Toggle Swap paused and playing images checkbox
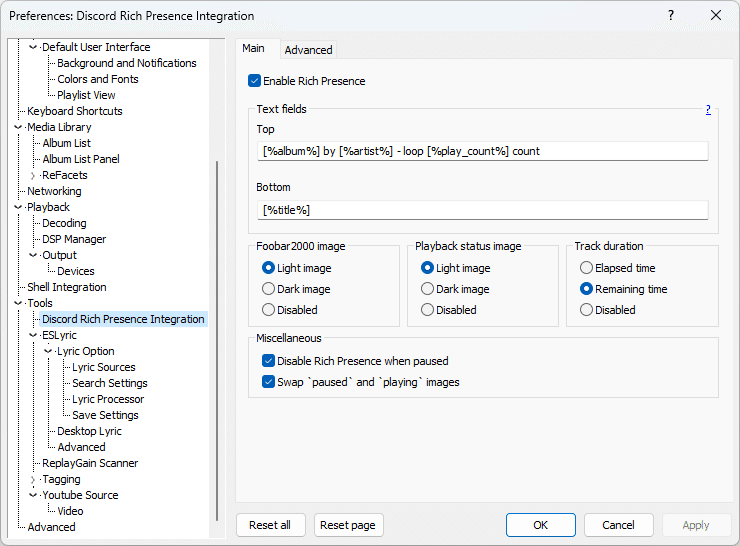Image resolution: width=740 pixels, height=546 pixels. [x=268, y=382]
